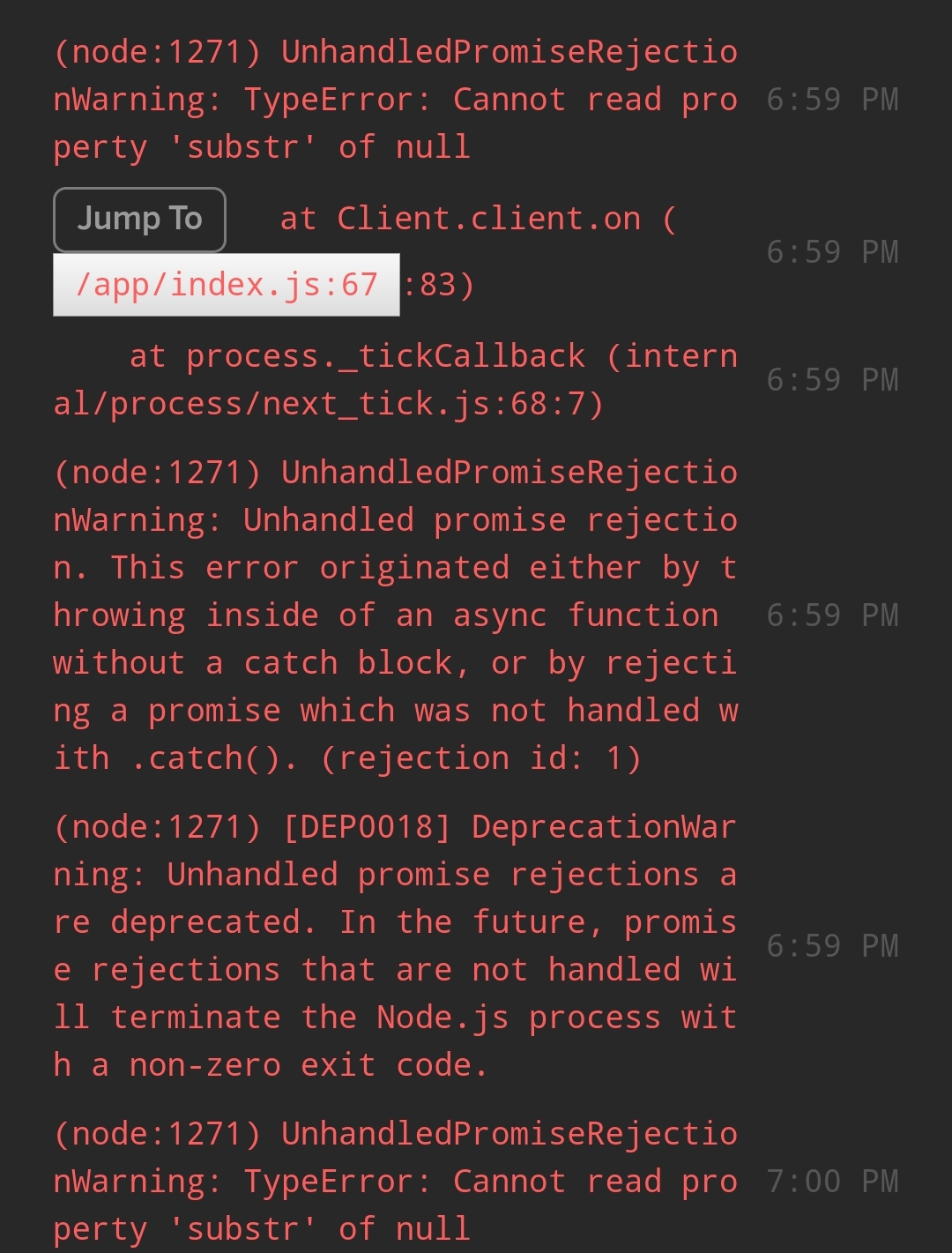
Task: Select the bottom TypeError substr message
Action: click(x=394, y=1181)
